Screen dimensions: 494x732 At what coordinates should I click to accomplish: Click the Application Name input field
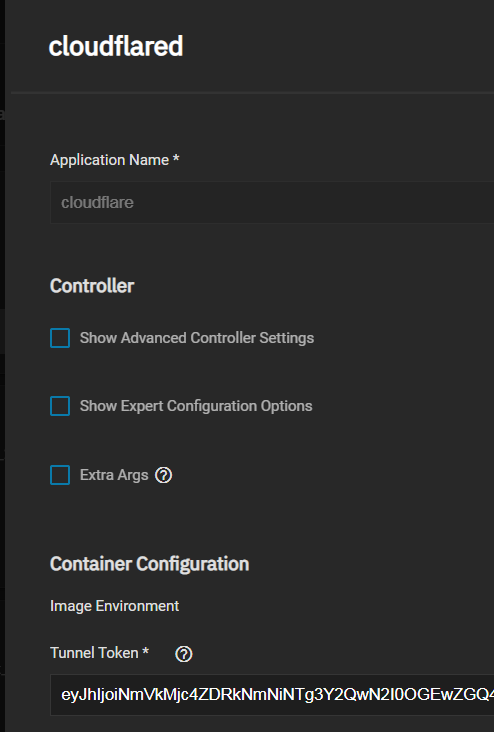click(x=272, y=203)
